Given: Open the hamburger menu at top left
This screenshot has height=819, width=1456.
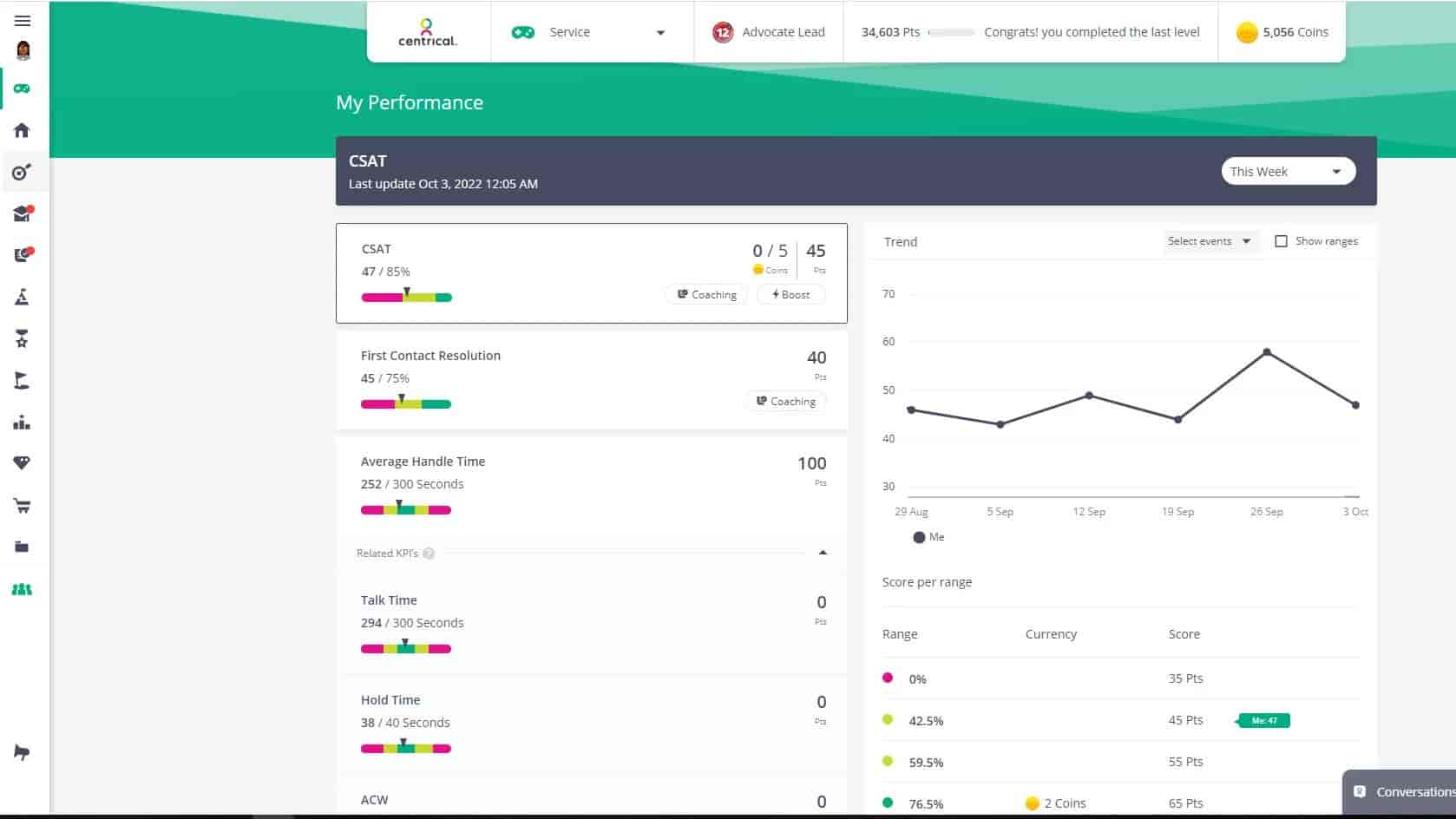Looking at the screenshot, I should [x=23, y=20].
